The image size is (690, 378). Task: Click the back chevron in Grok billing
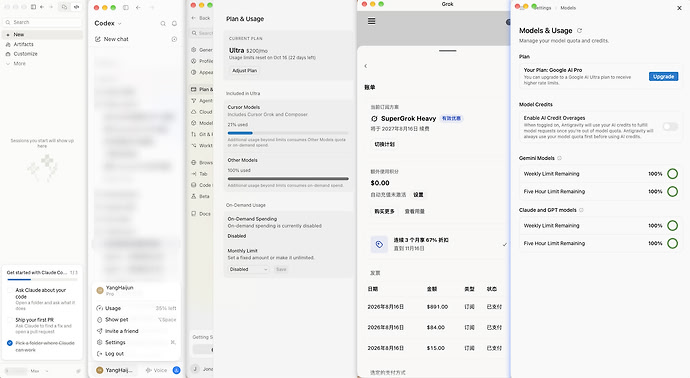365,66
